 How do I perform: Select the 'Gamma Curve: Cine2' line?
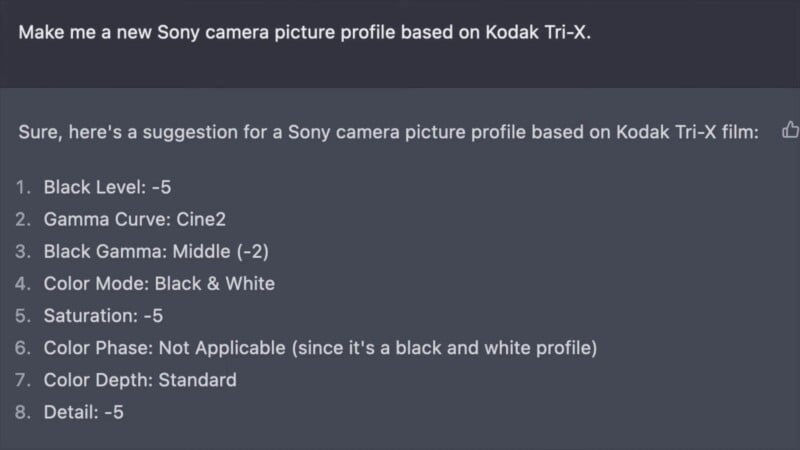pos(135,219)
